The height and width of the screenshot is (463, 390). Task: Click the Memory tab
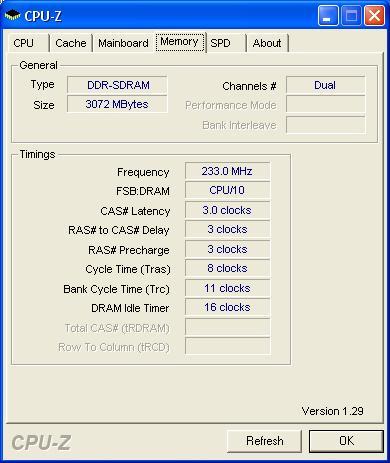click(180, 42)
